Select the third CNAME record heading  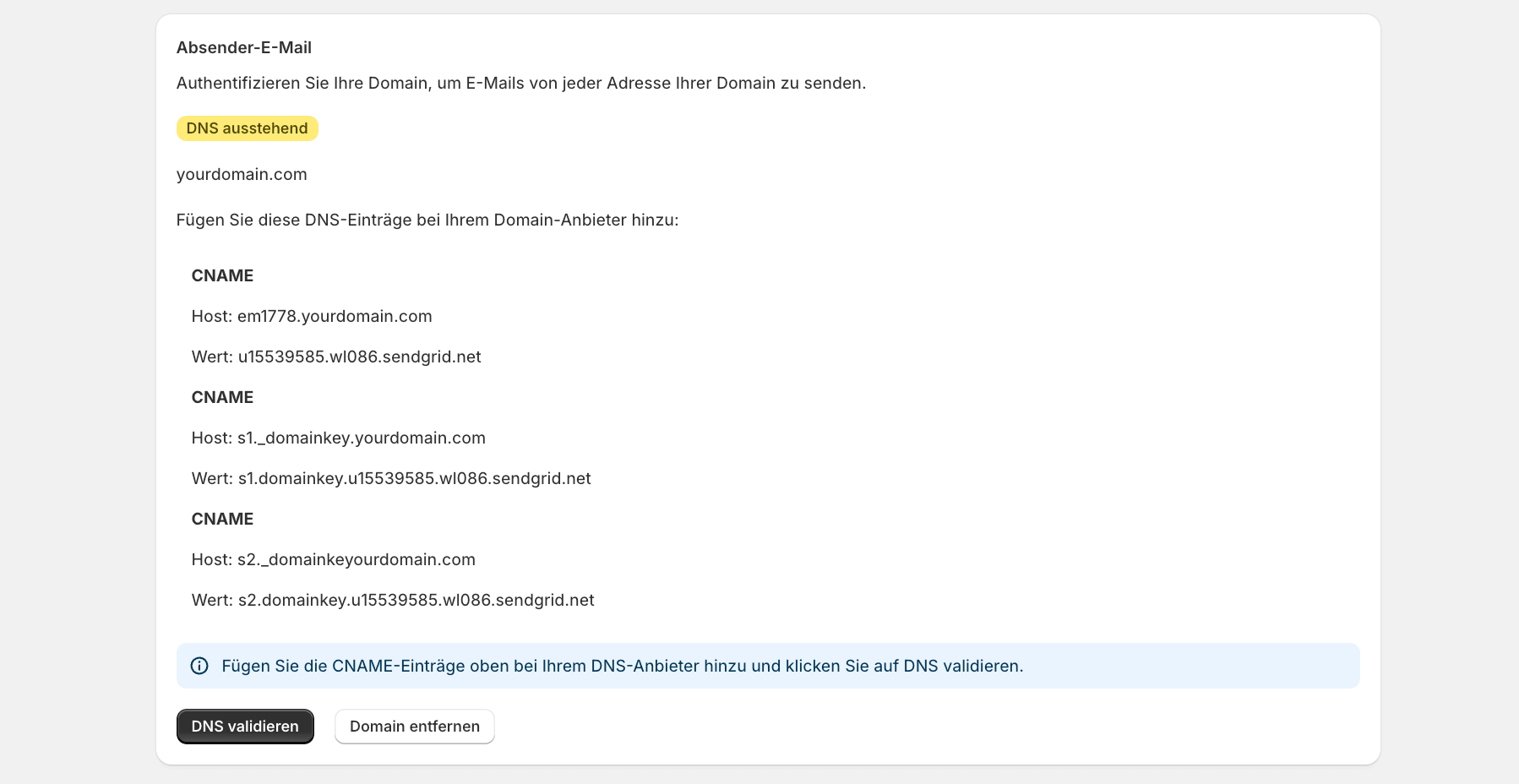222,519
